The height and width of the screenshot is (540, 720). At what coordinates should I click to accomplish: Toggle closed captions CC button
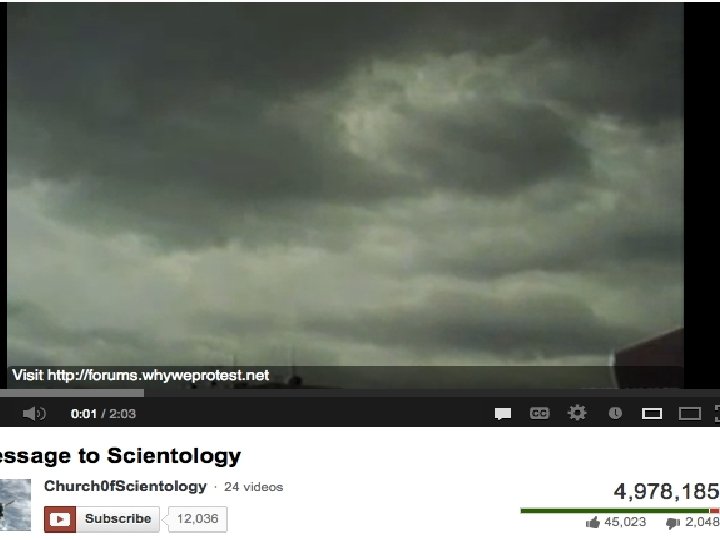tap(539, 413)
